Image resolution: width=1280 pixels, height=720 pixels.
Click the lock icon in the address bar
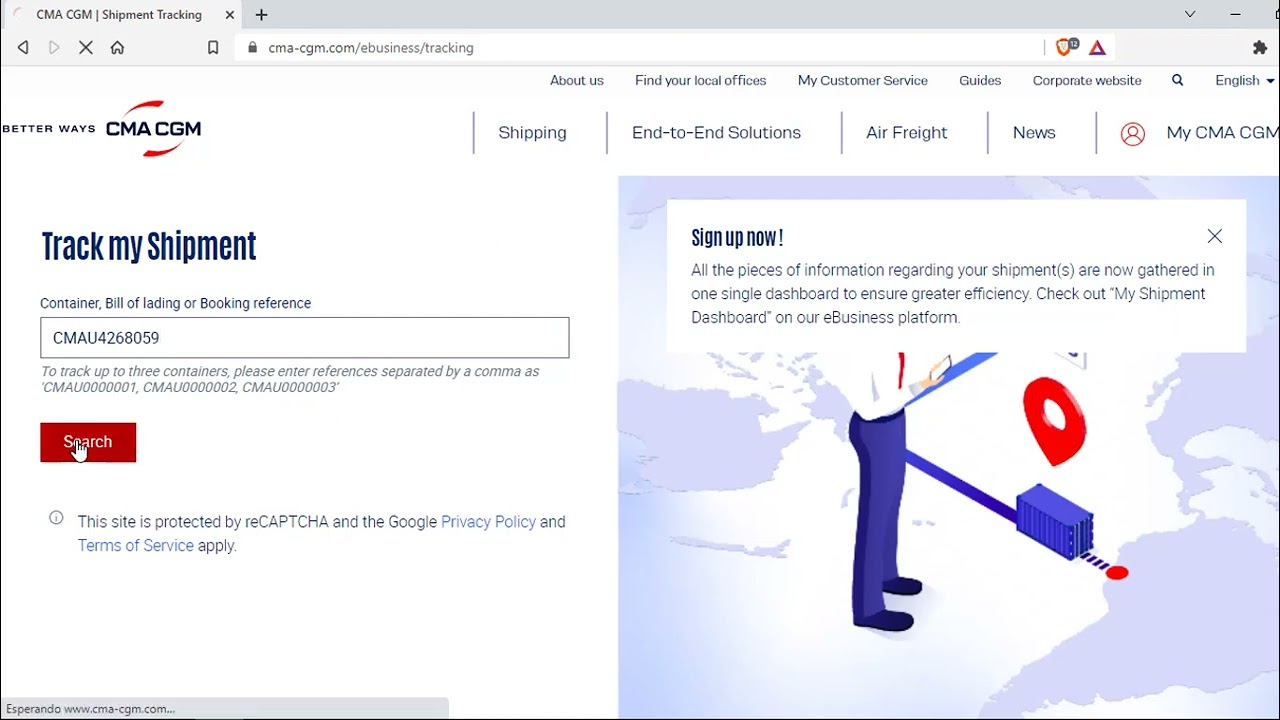coord(252,47)
